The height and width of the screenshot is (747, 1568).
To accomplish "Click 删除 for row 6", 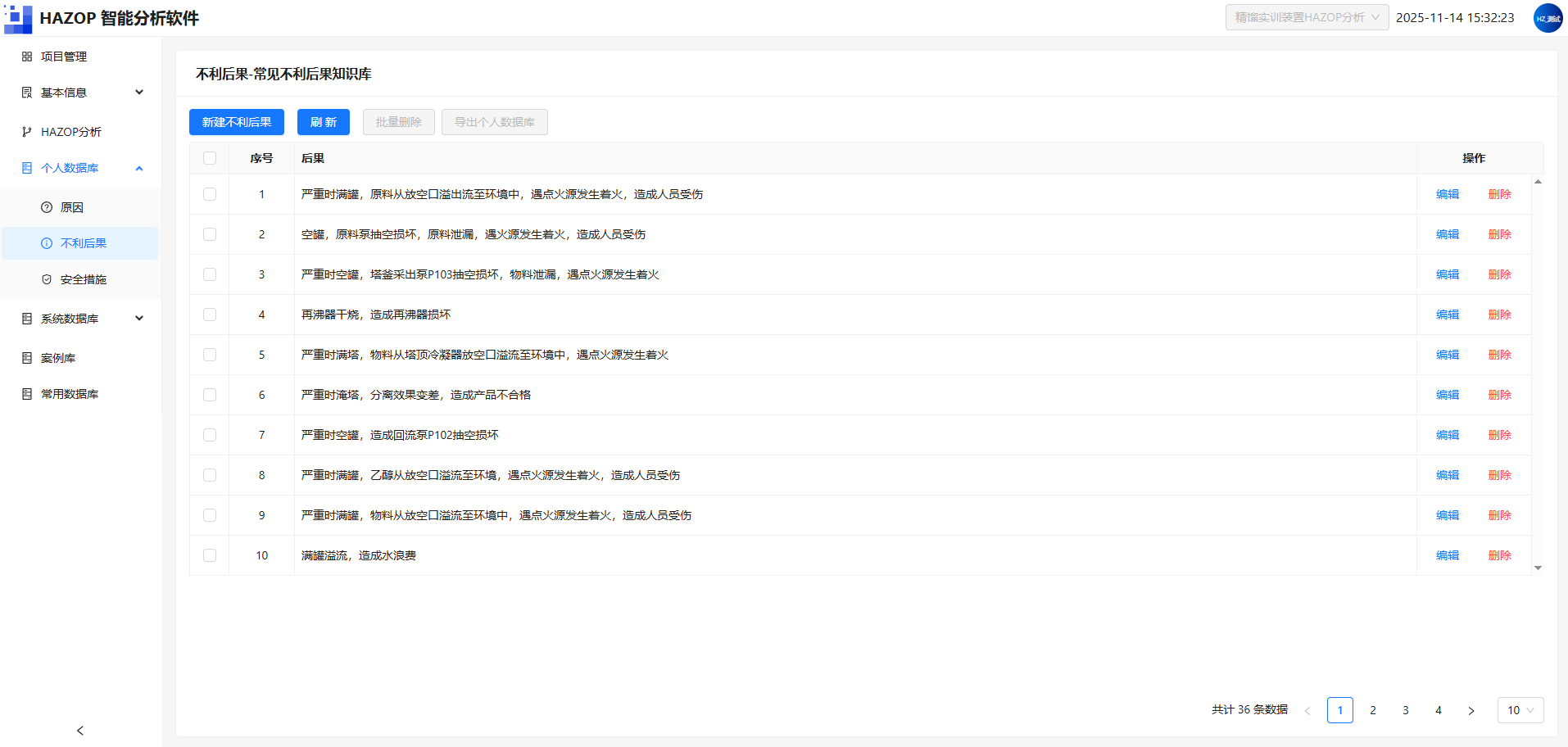I will tap(1499, 395).
